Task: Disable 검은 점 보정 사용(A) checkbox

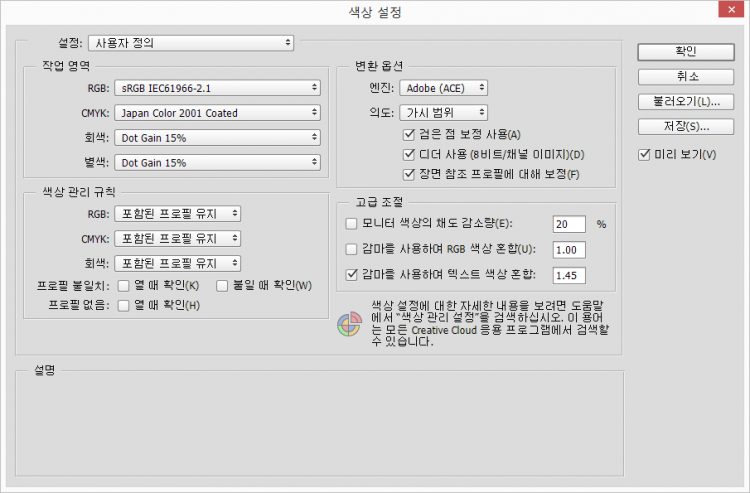Action: tap(409, 134)
